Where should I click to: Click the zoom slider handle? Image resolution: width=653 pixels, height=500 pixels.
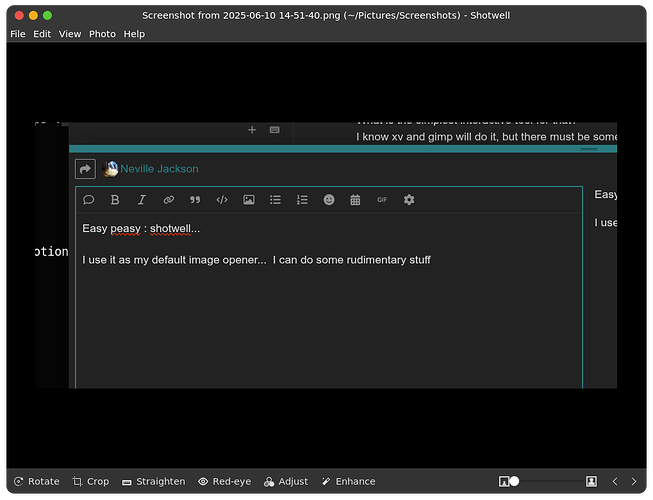coord(514,481)
